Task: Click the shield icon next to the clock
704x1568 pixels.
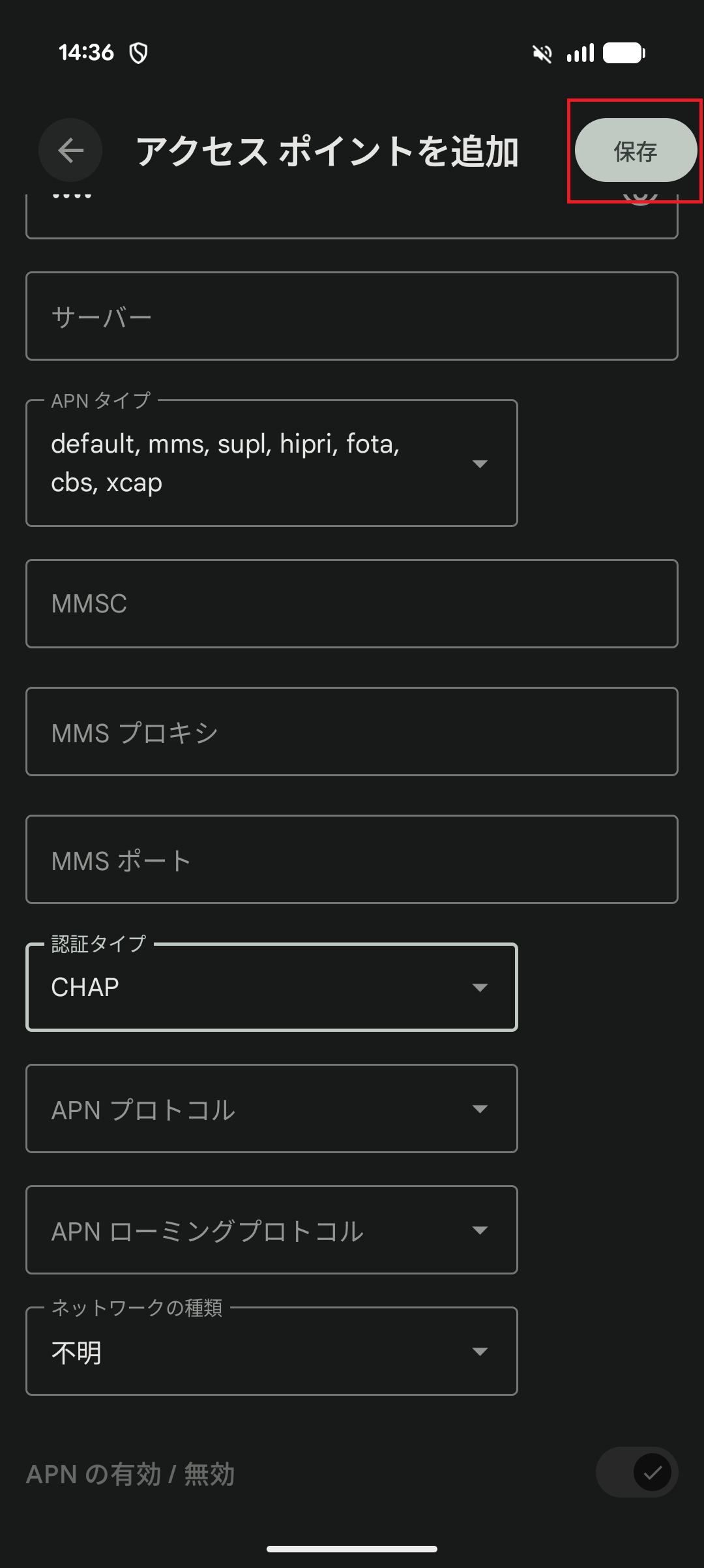Action: (x=137, y=53)
